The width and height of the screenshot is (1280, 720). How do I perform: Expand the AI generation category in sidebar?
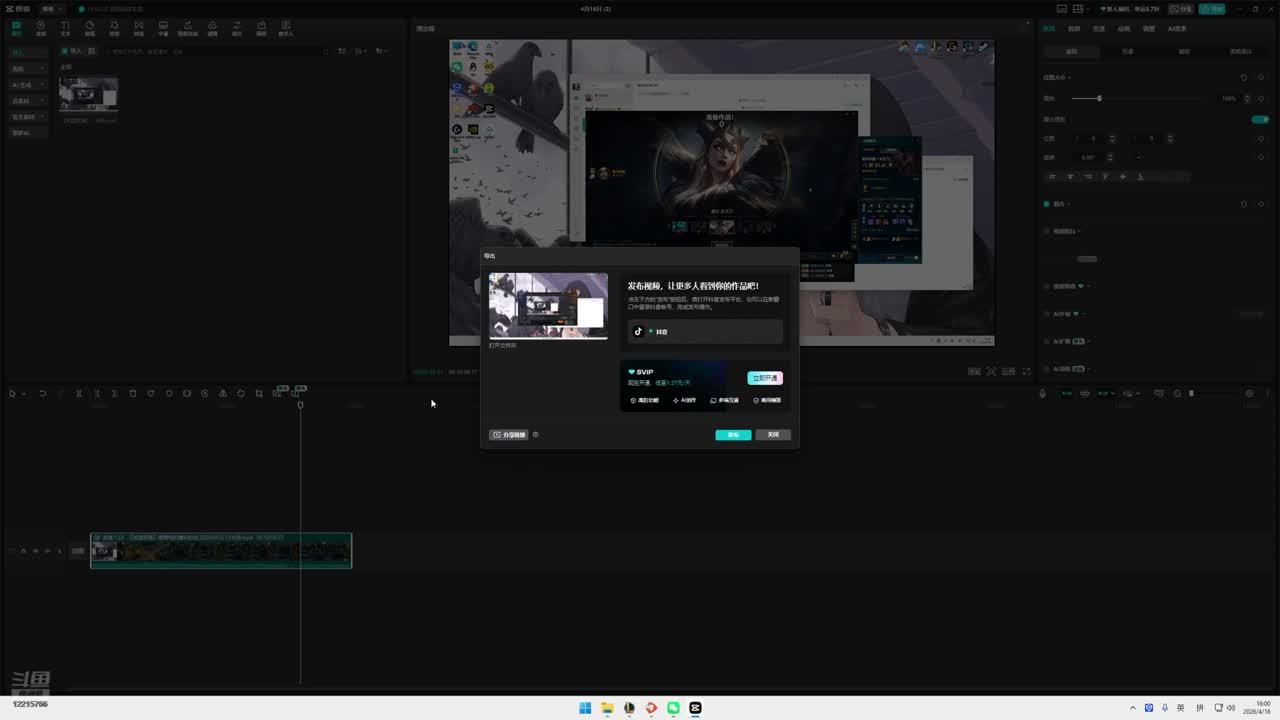tap(28, 85)
